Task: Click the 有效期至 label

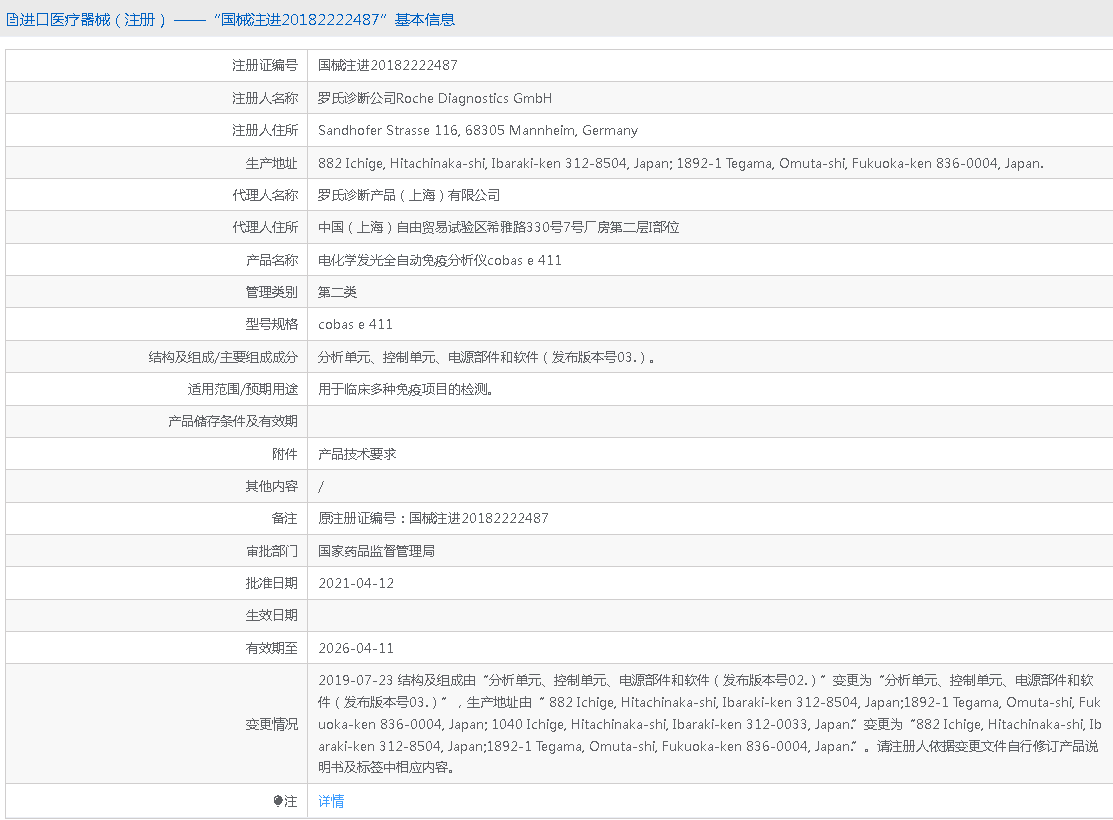Action: [x=271, y=649]
